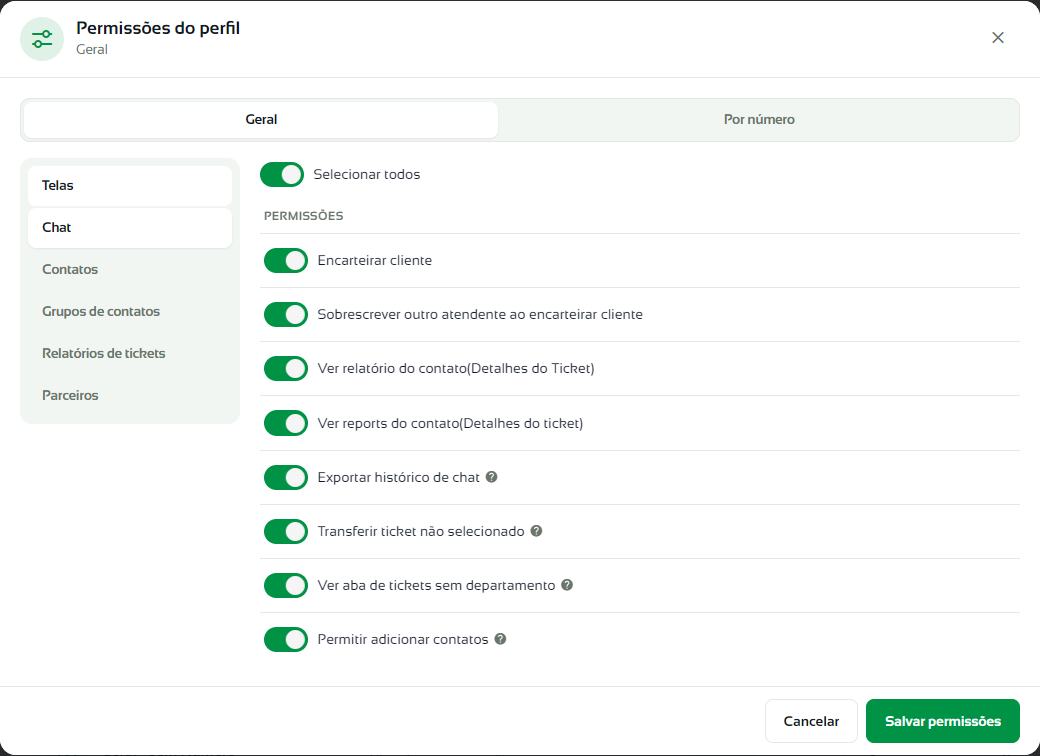The image size is (1040, 756).
Task: Toggle Ver reports do contato switch
Action: [x=286, y=423]
